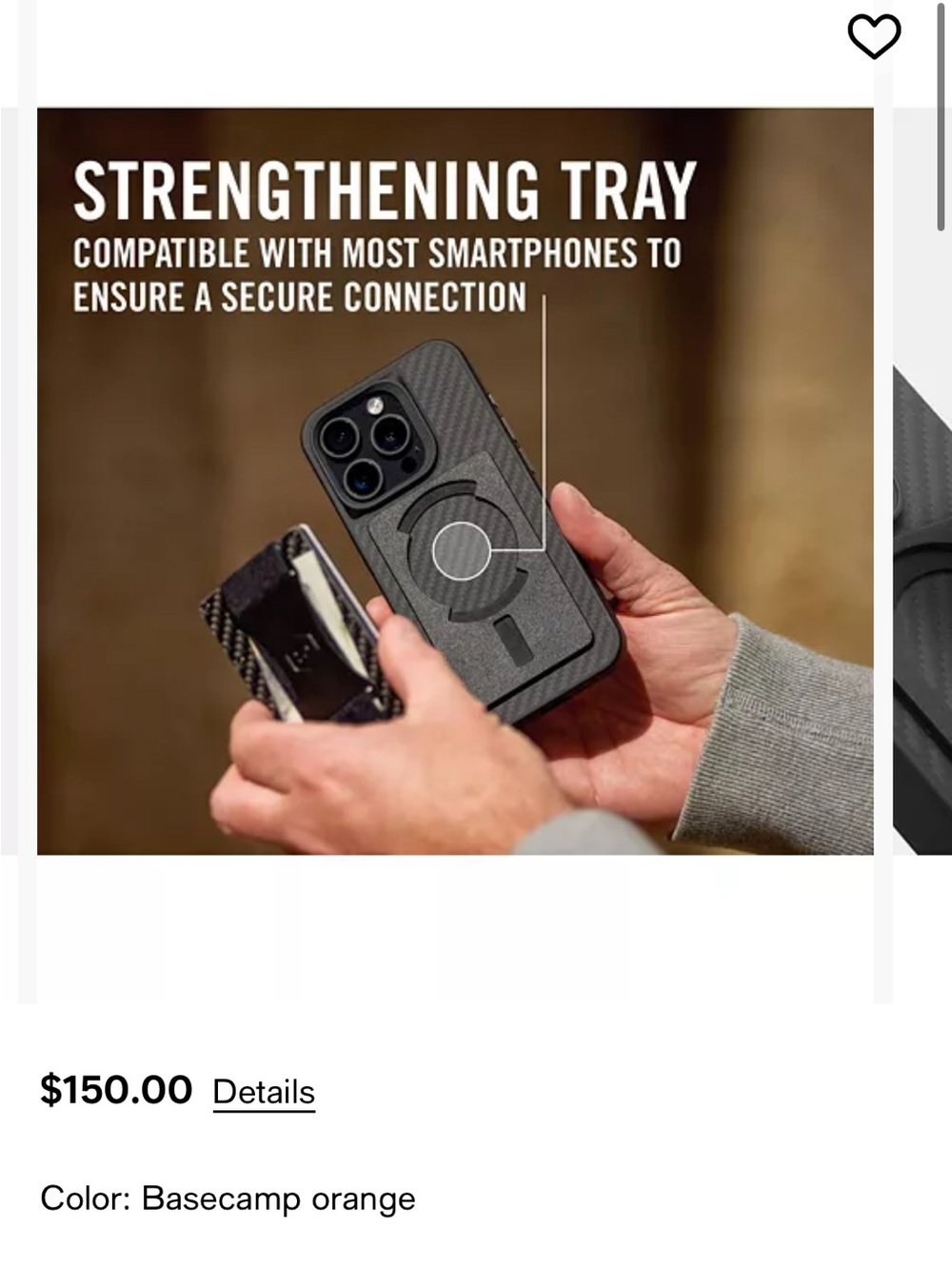Image resolution: width=952 pixels, height=1269 pixels.
Task: Click the blank area below product image
Action: coord(455,928)
